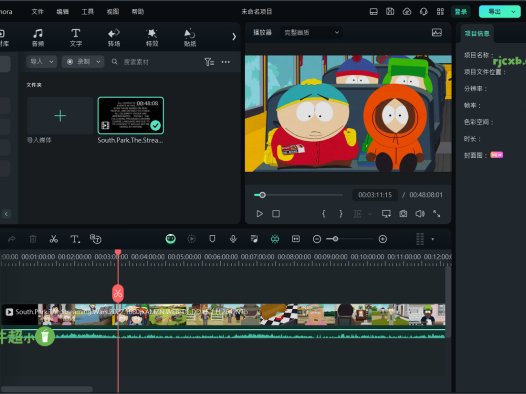Screen dimensions: 526x394
Task: Open the audio mixer icon
Action: [254, 239]
